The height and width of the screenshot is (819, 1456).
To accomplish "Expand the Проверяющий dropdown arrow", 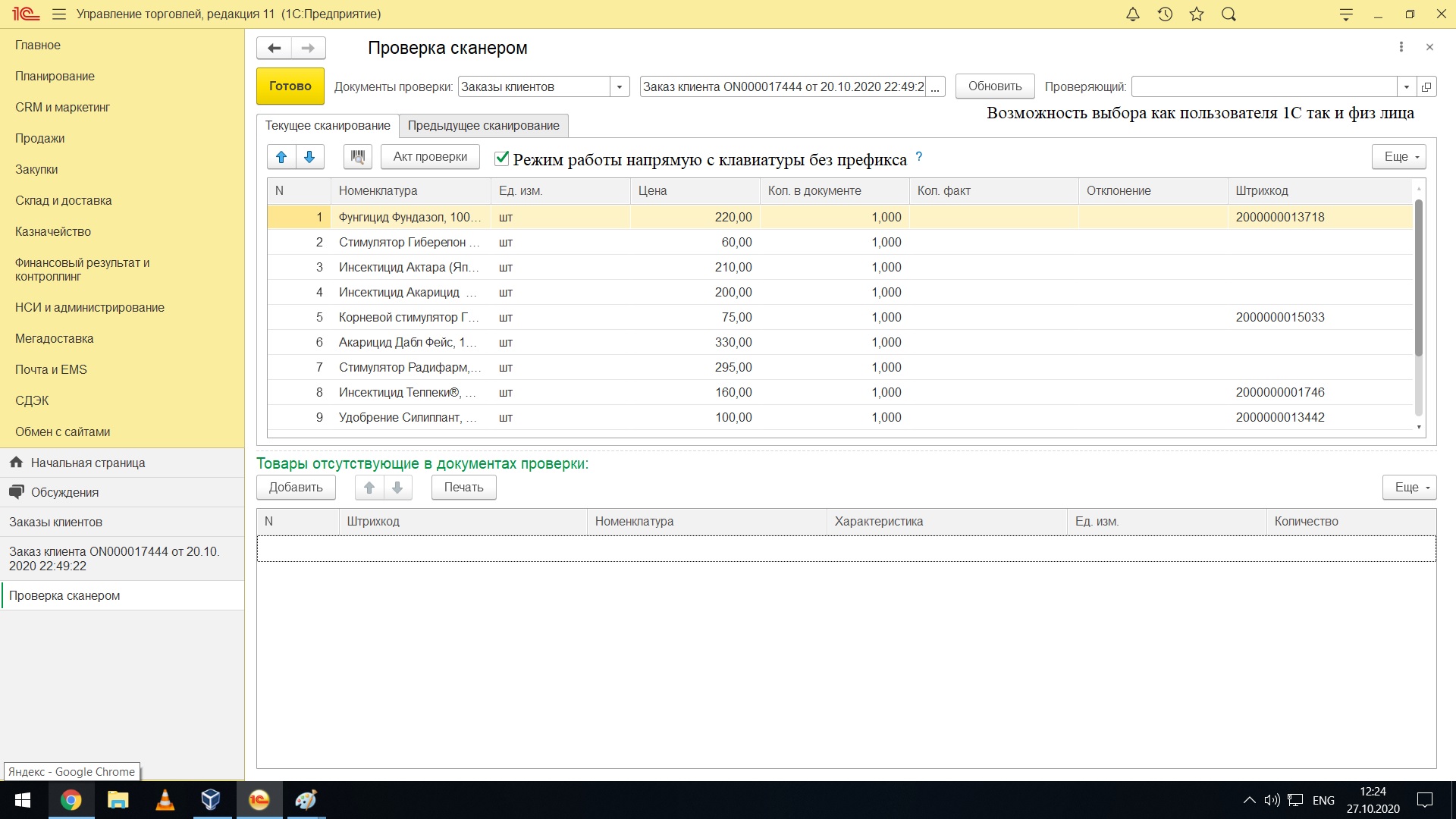I will (x=1407, y=86).
